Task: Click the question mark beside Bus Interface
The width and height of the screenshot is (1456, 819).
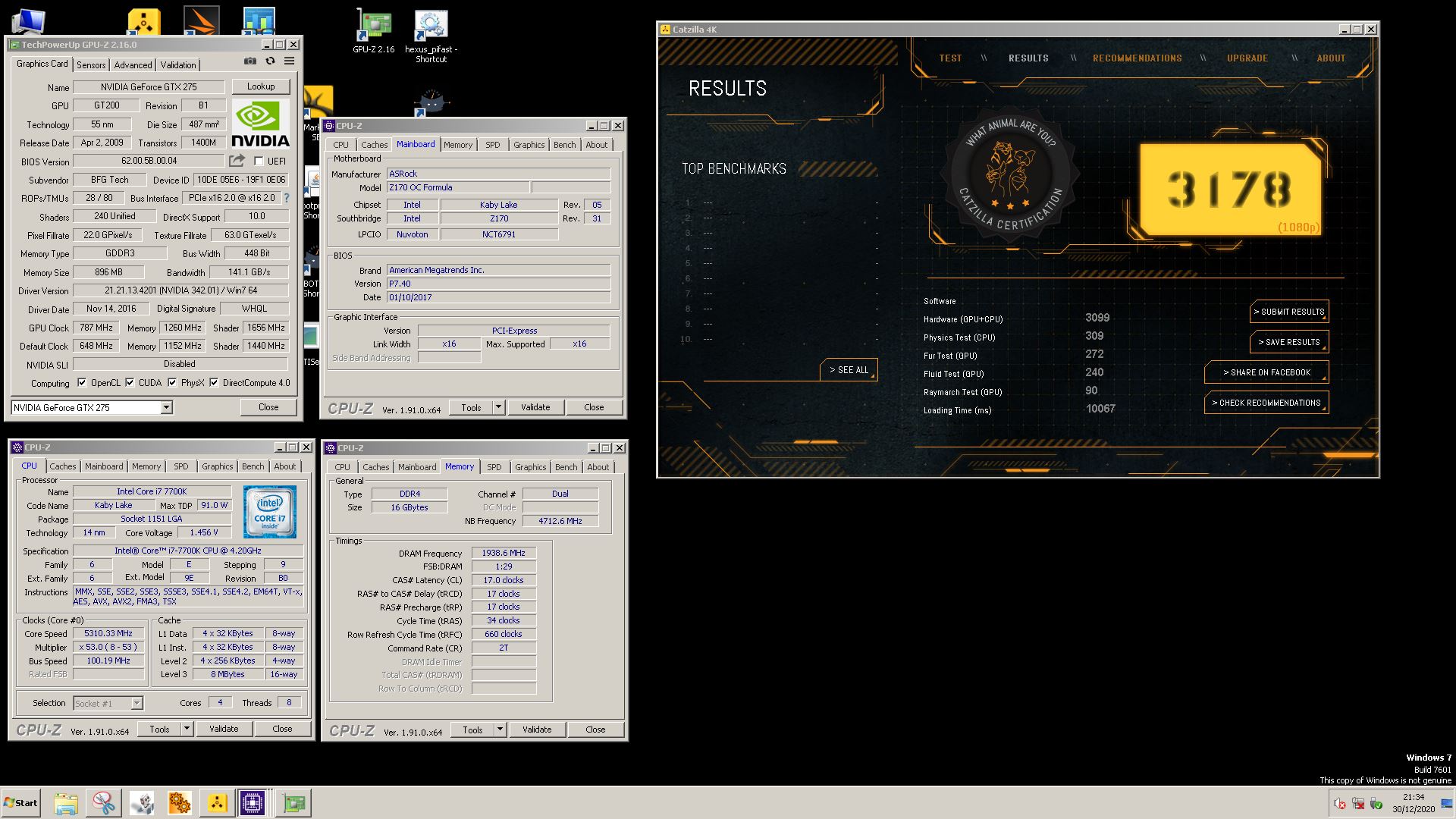Action: [286, 198]
